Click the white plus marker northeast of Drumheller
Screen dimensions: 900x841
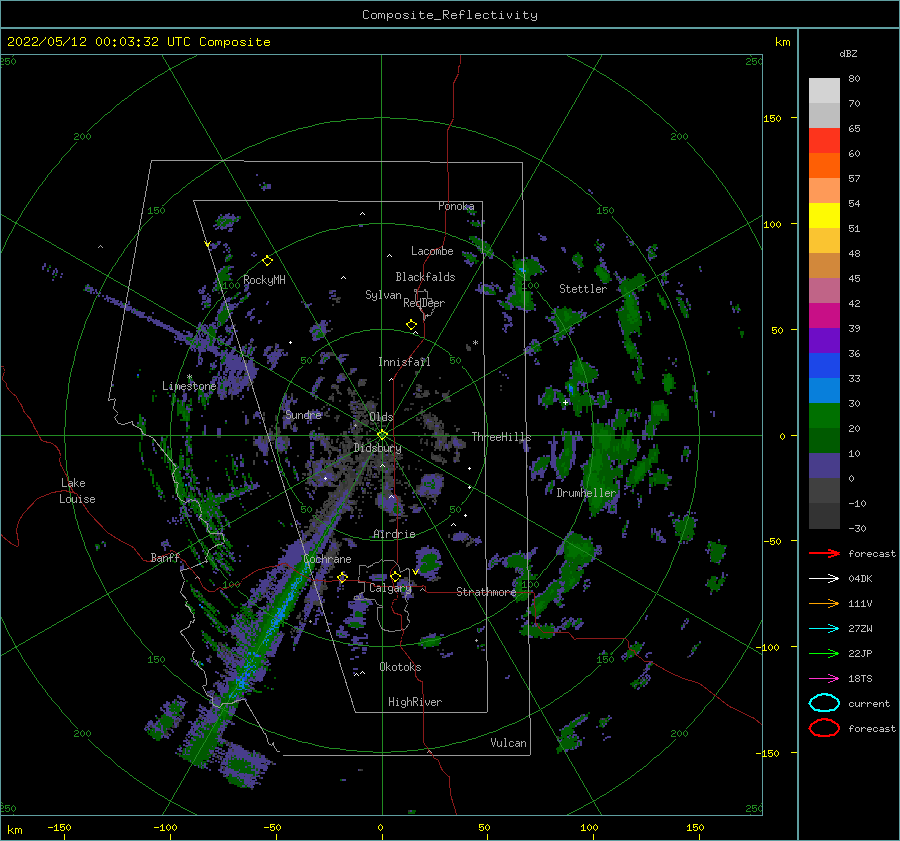[565, 402]
